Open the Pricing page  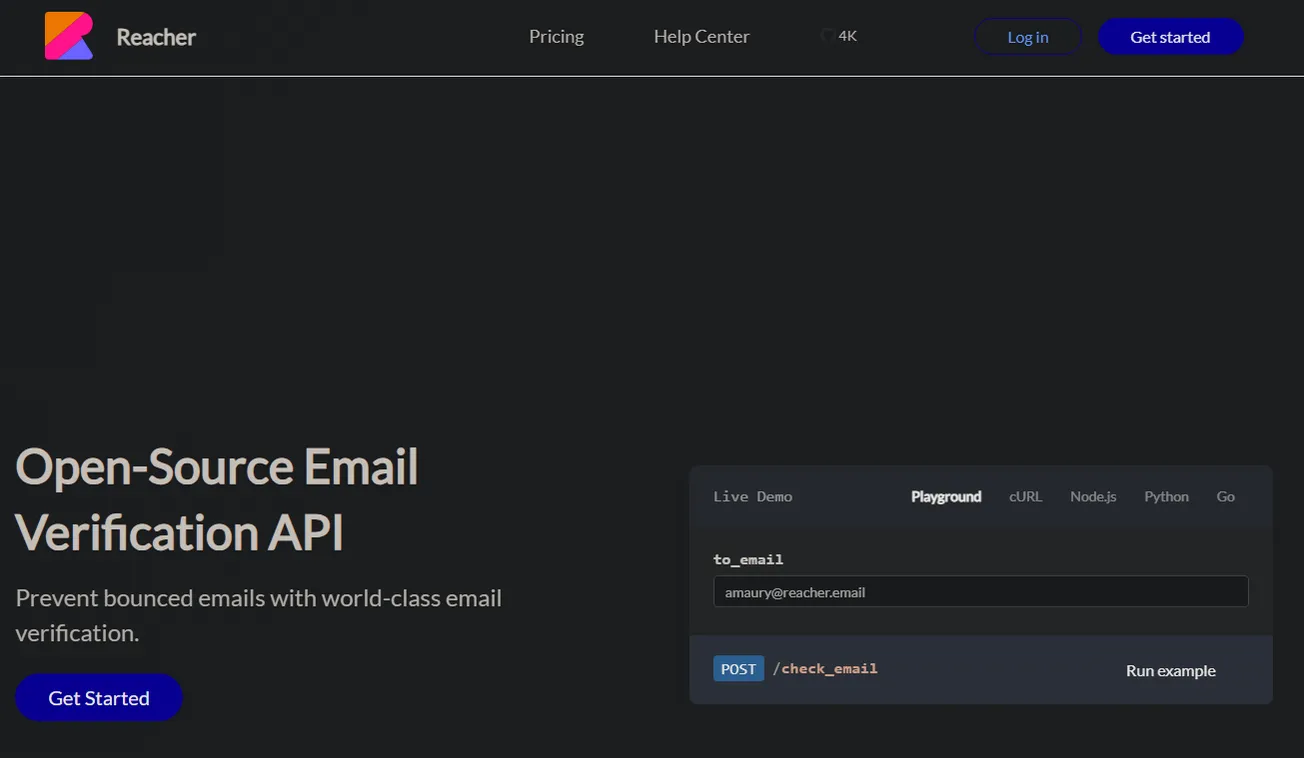(556, 36)
